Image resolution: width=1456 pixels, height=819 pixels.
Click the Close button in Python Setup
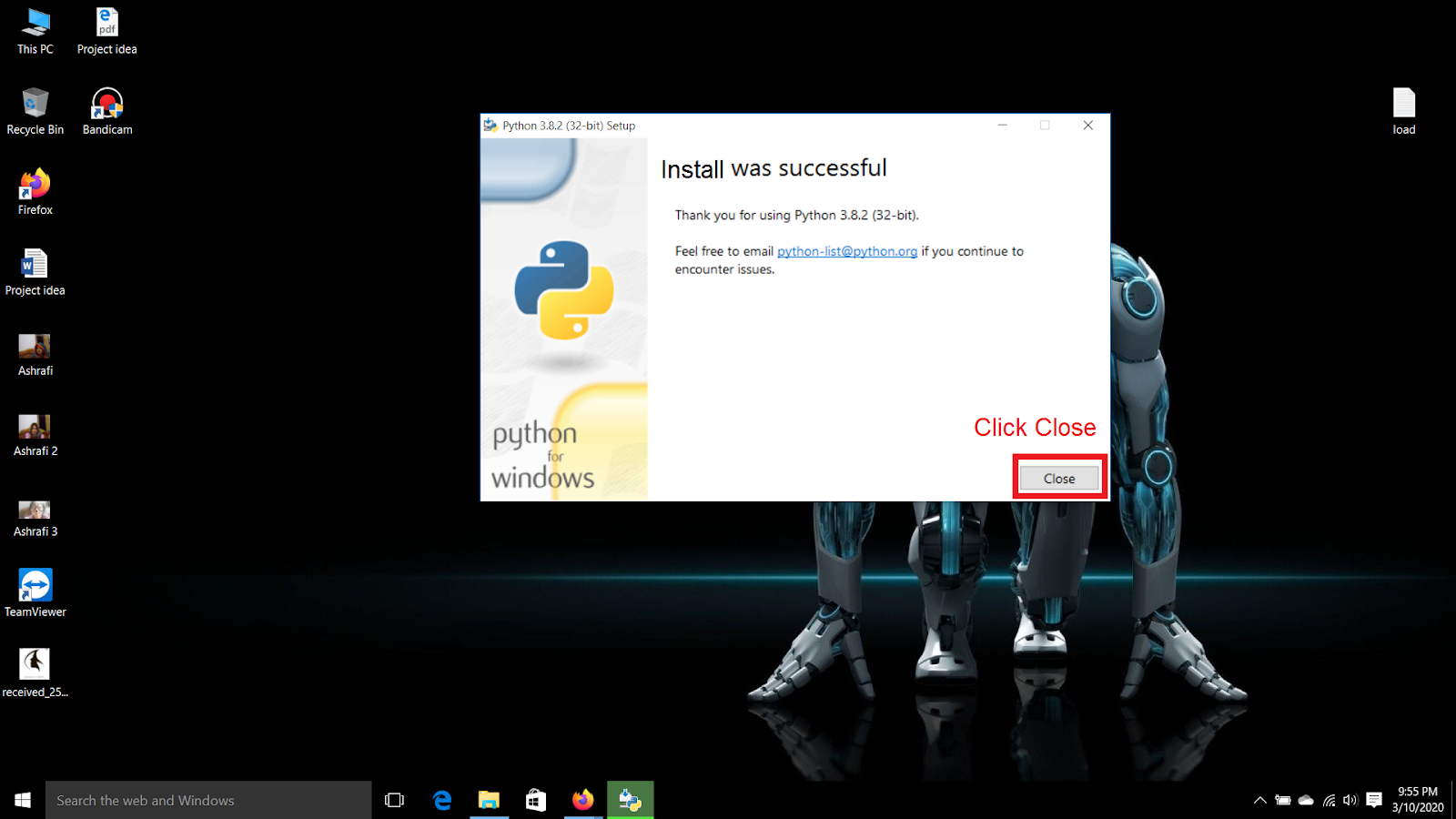click(x=1059, y=479)
